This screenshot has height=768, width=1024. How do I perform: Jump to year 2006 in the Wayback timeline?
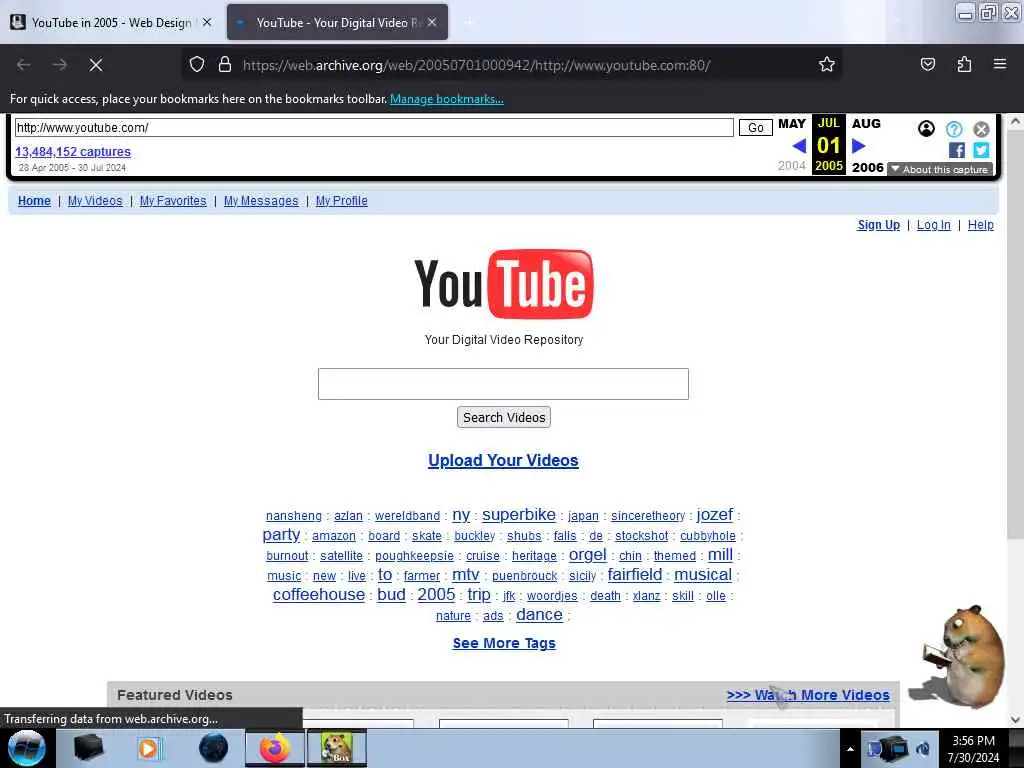(x=867, y=167)
